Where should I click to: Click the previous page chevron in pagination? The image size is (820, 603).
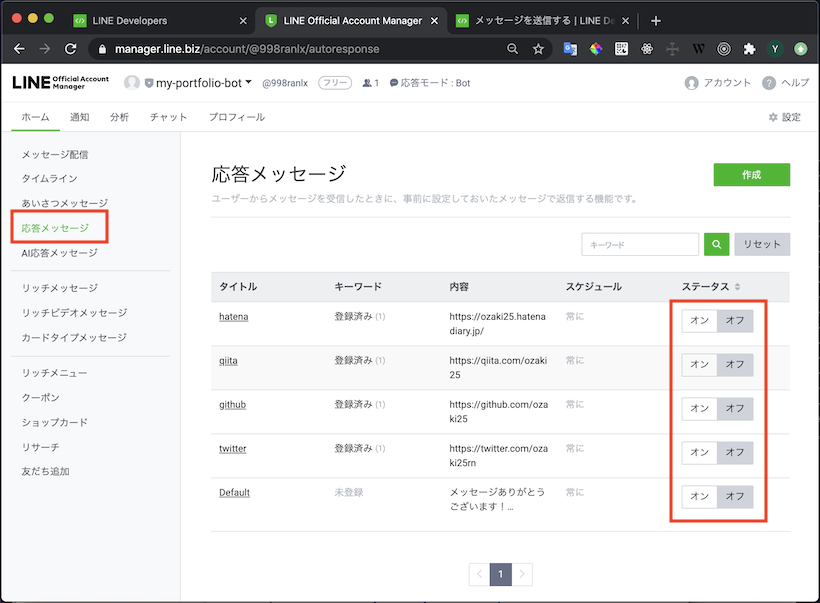click(480, 574)
